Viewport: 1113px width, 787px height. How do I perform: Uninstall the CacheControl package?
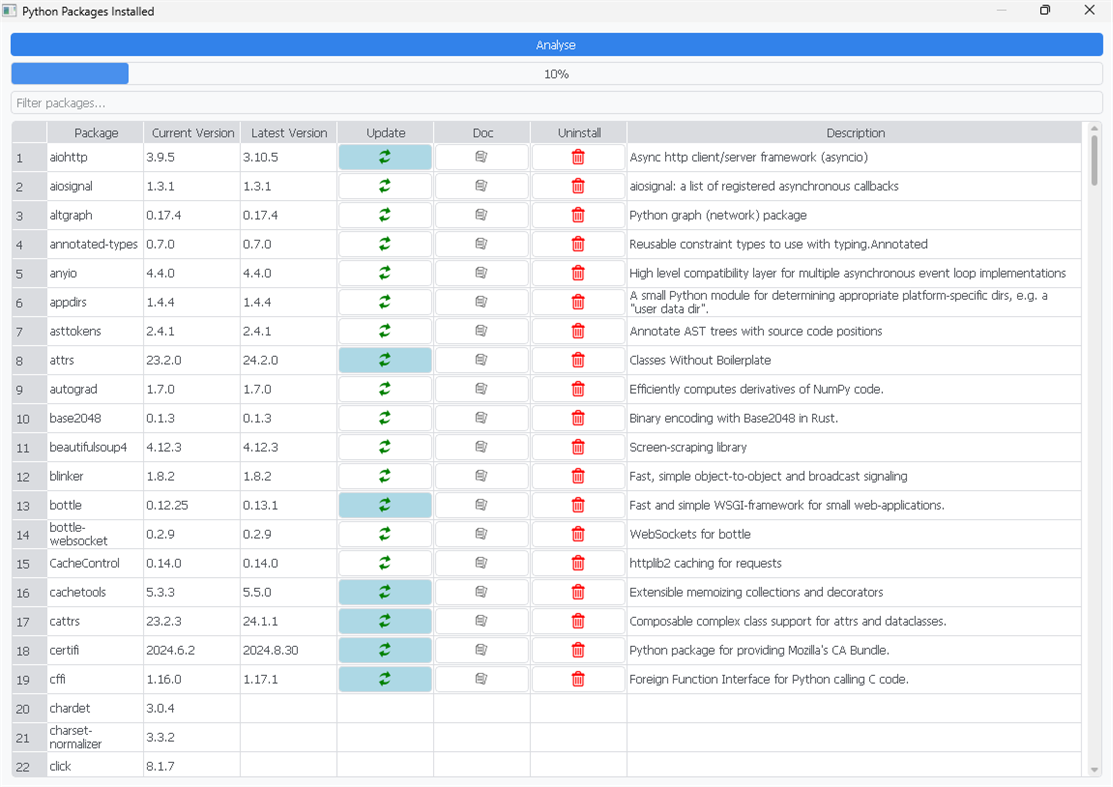[x=578, y=563]
